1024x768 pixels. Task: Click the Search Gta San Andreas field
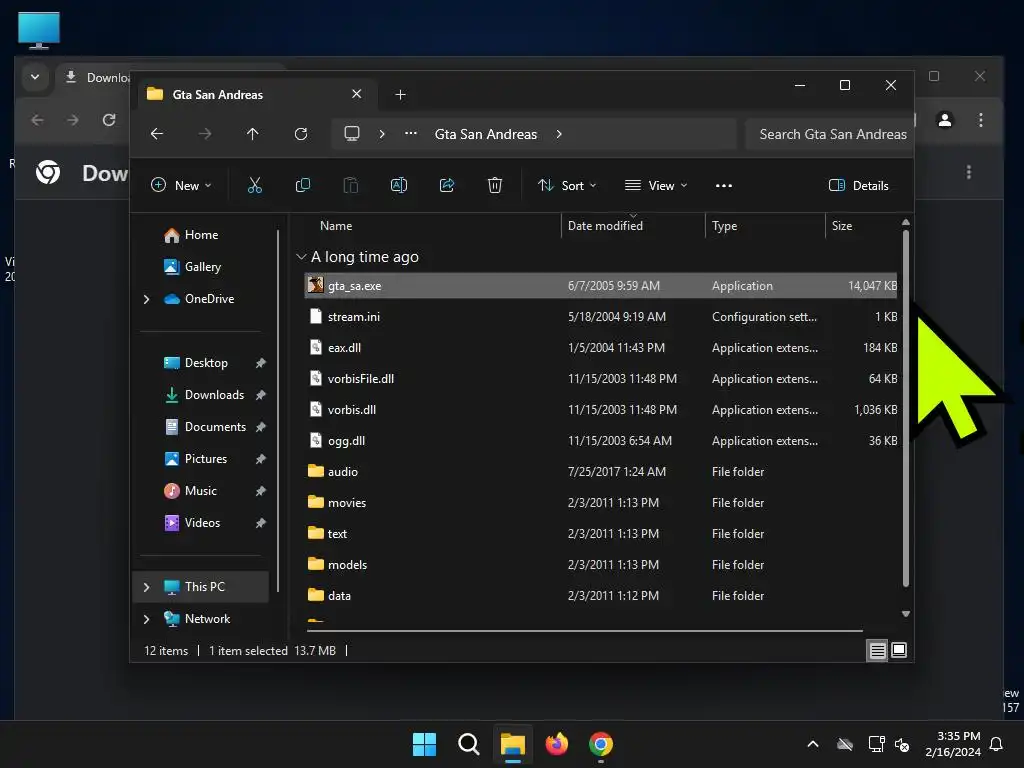pos(829,134)
